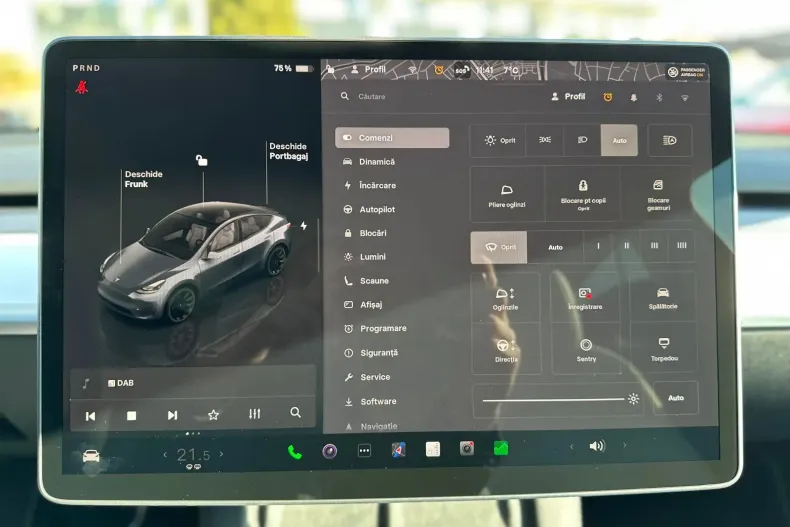Toggle auto high beam icon

pos(670,140)
